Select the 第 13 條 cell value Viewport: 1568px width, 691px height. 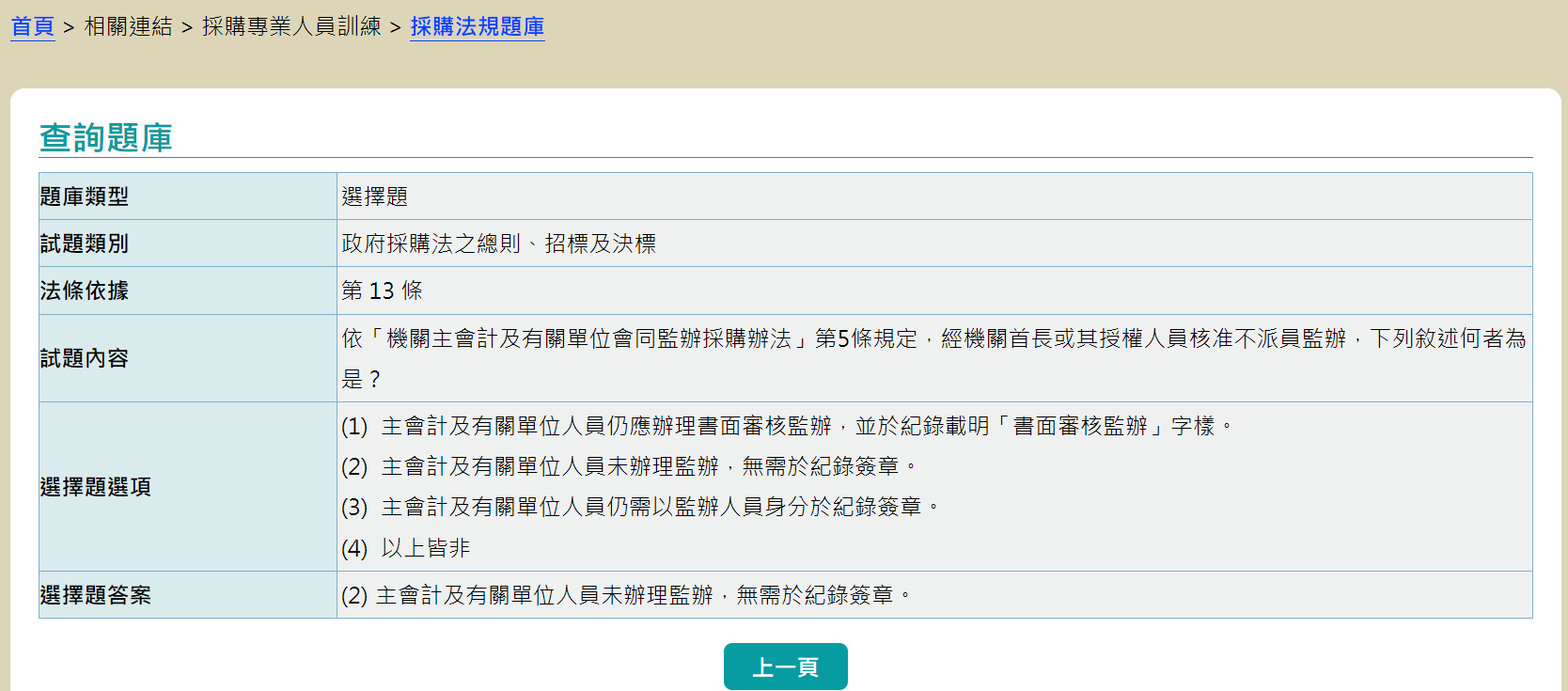click(382, 291)
